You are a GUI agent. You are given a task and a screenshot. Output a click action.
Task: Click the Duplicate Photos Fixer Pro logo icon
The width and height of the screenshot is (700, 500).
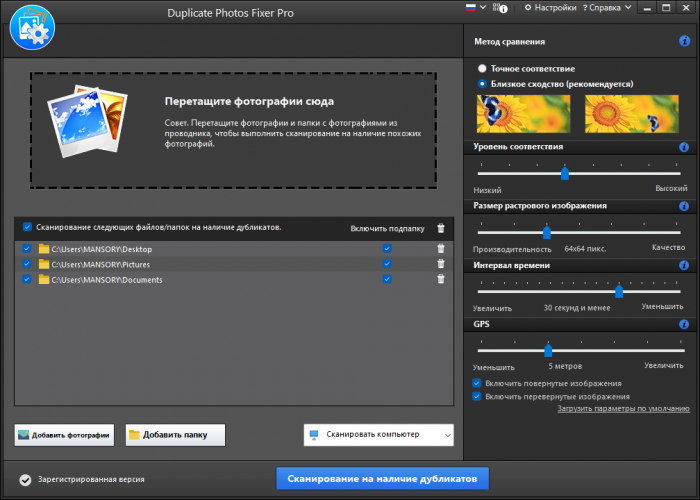pos(32,28)
